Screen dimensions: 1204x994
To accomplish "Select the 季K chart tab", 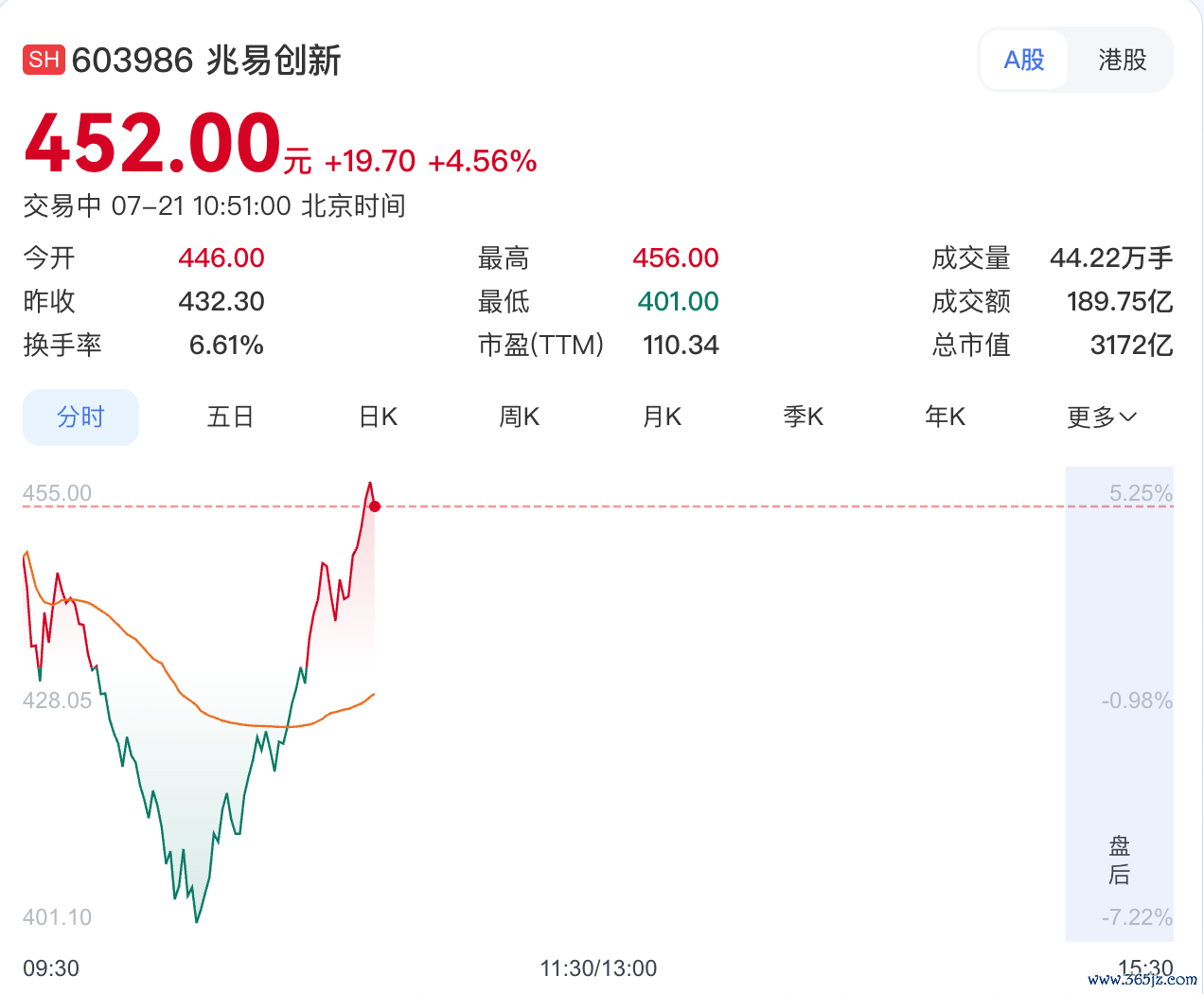I will (x=804, y=417).
